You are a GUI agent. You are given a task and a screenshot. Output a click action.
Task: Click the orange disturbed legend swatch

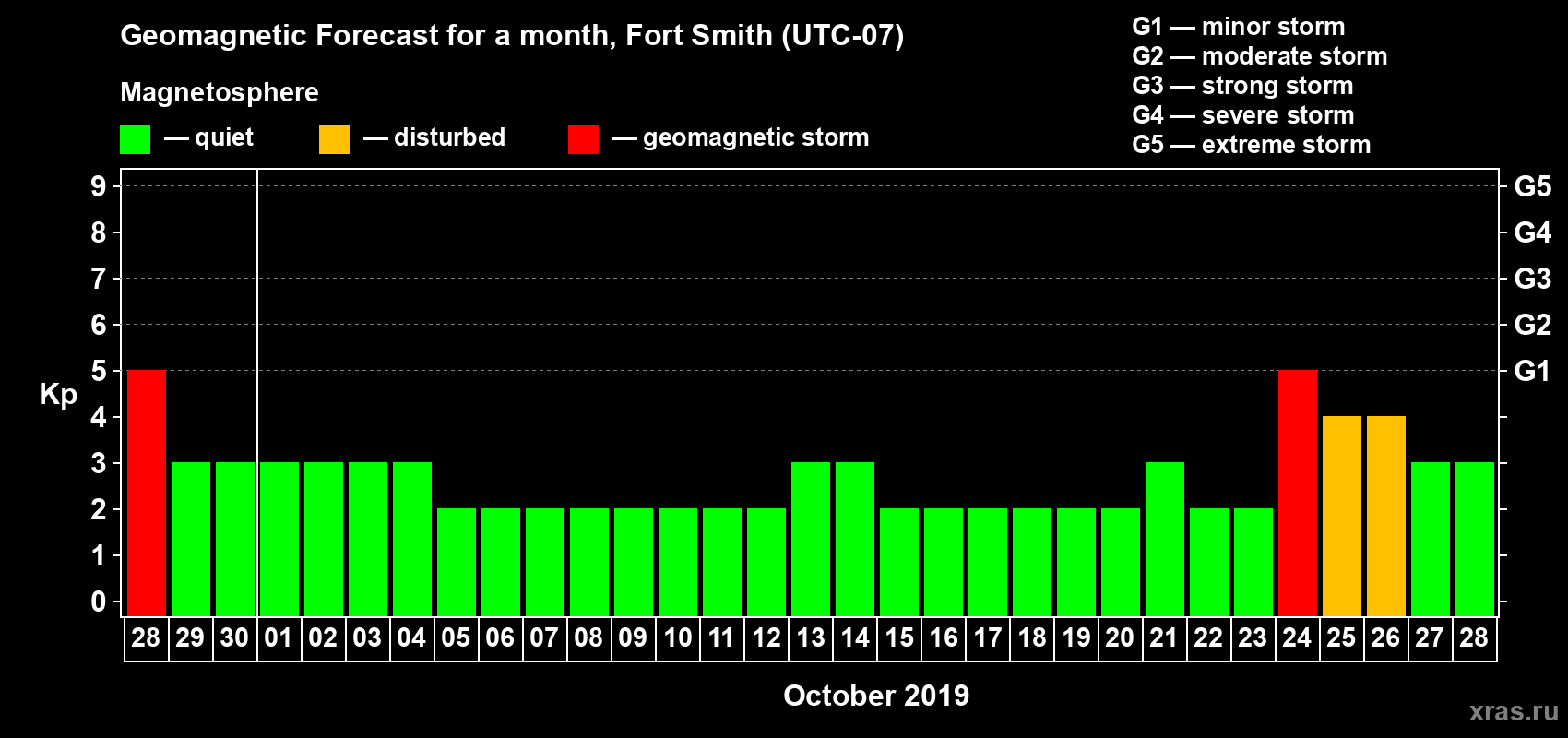pos(334,139)
